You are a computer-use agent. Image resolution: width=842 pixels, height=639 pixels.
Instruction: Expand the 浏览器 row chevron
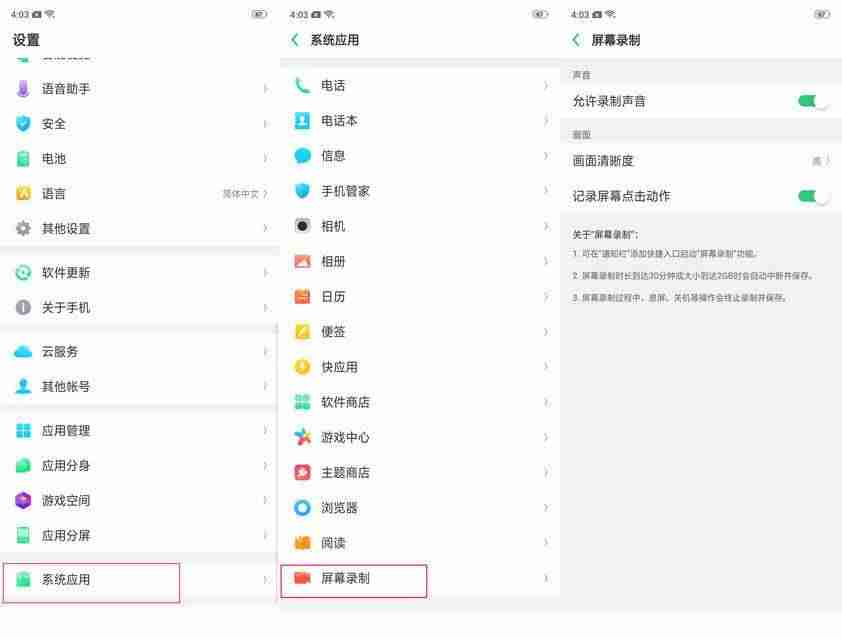[x=546, y=507]
